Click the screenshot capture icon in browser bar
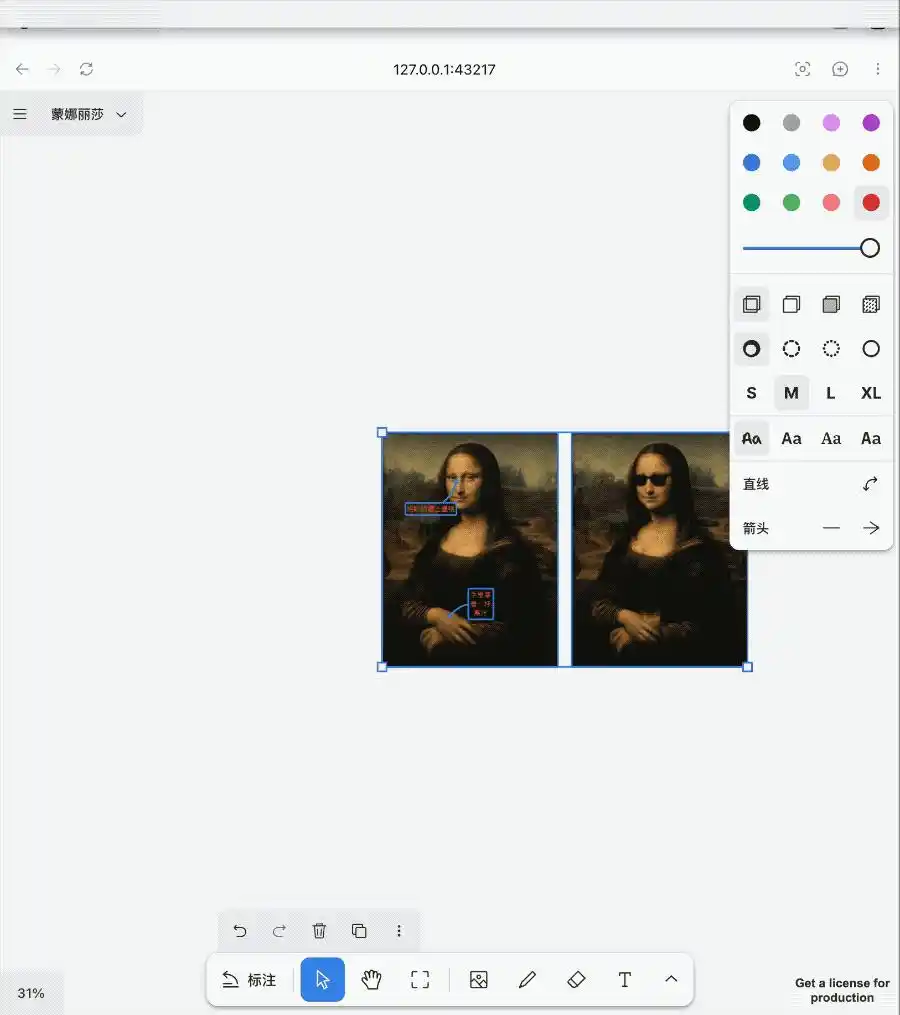This screenshot has height=1015, width=900. [802, 69]
